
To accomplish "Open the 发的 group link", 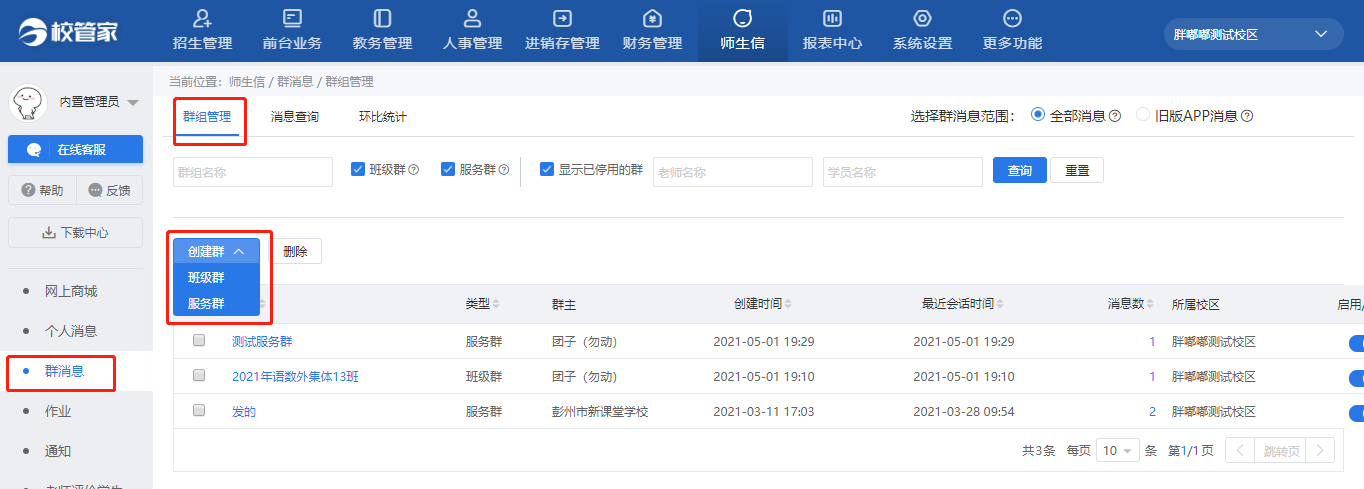I will point(244,412).
